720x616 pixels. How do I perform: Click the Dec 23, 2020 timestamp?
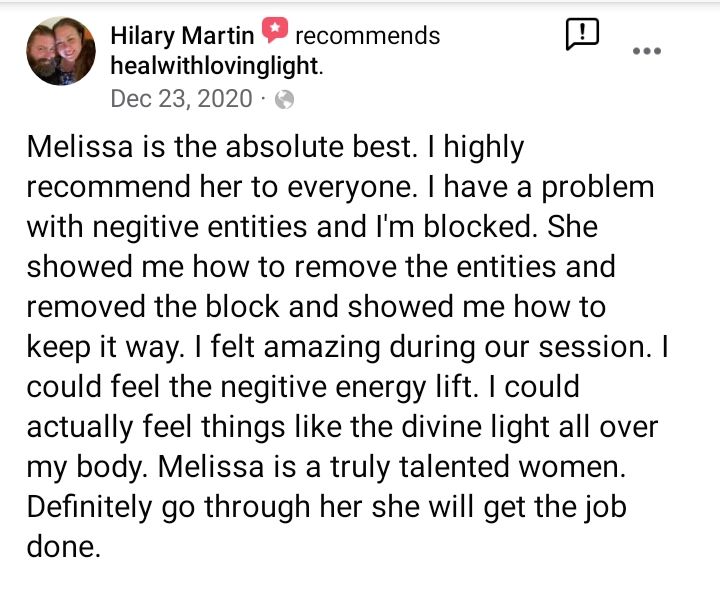(182, 98)
